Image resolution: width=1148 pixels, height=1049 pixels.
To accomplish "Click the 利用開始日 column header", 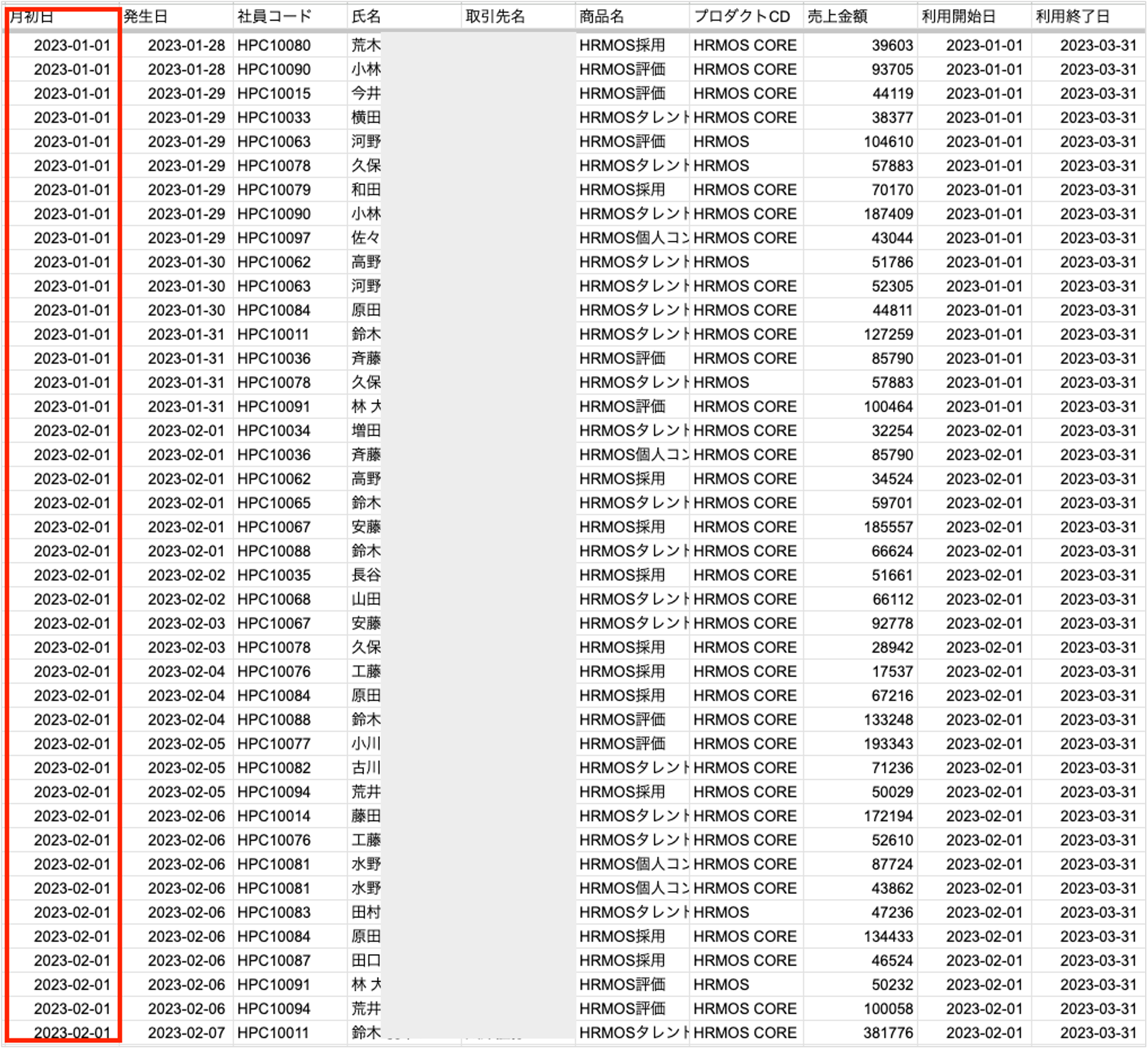I will point(959,17).
